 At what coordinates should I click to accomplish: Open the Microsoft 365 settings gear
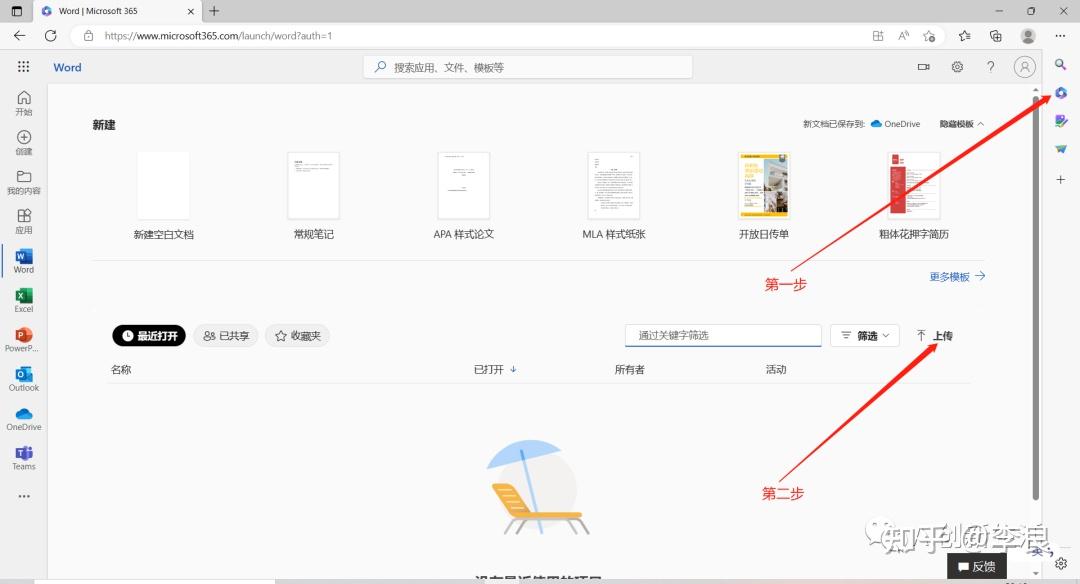957,67
